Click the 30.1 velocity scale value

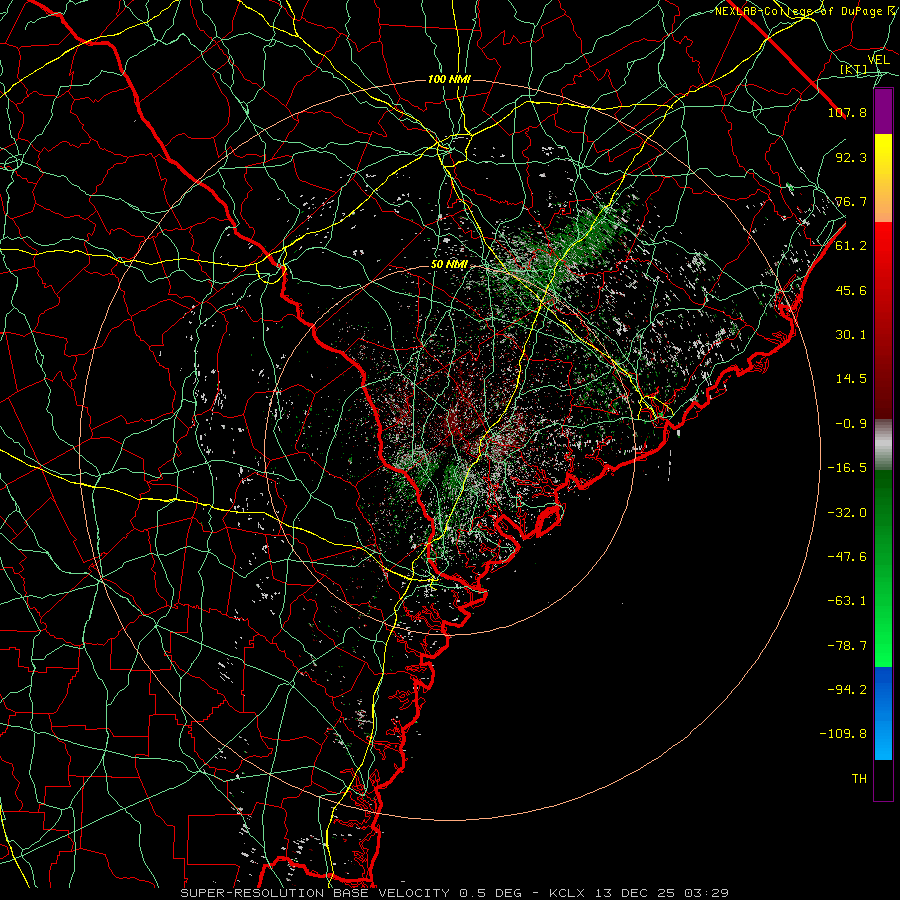(851, 335)
